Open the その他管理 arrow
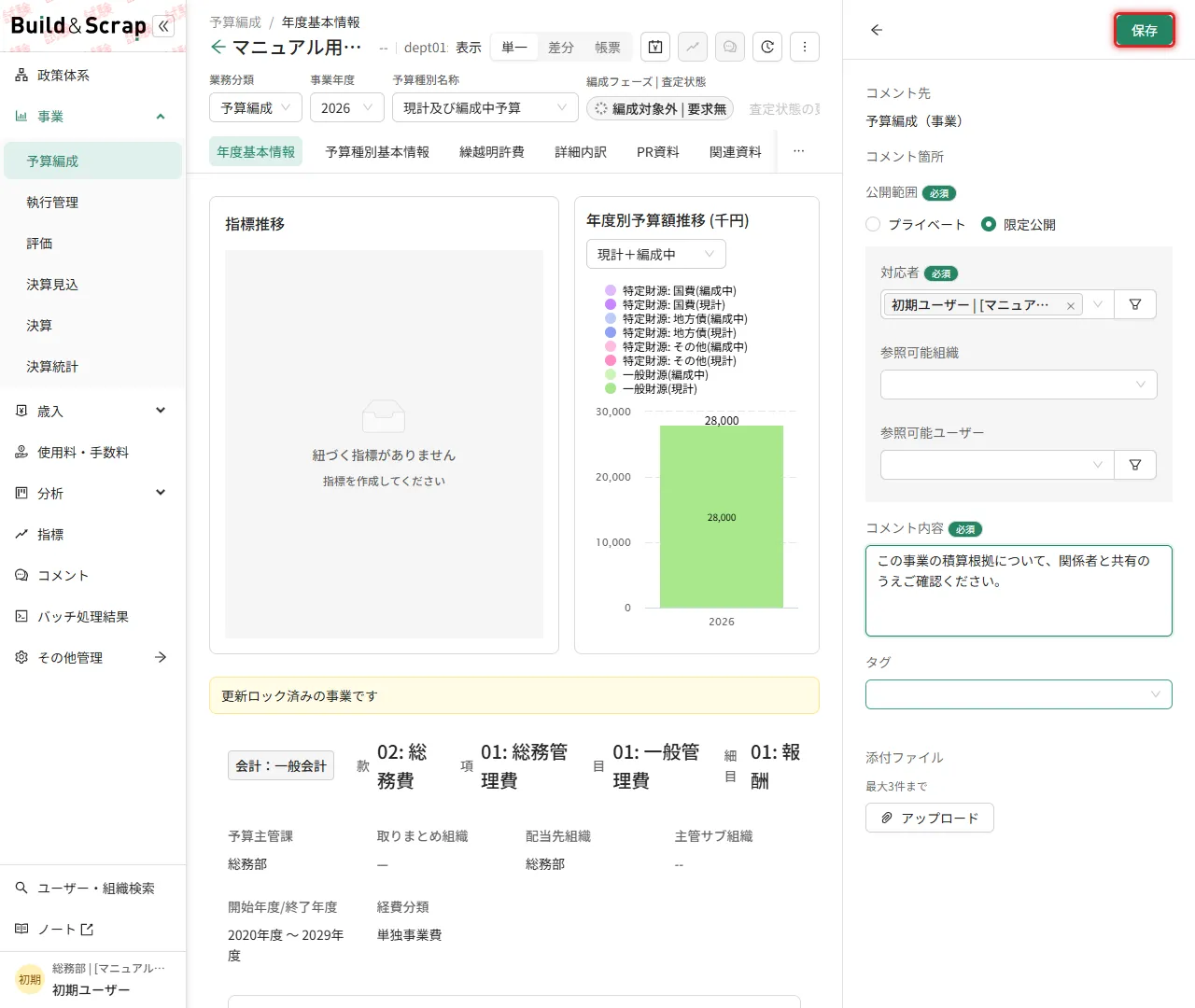 161,657
